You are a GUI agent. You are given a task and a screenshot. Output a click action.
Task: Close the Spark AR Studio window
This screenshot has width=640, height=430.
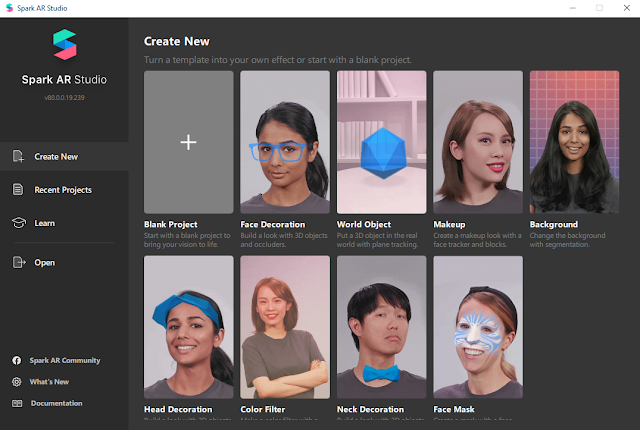[x=627, y=8]
